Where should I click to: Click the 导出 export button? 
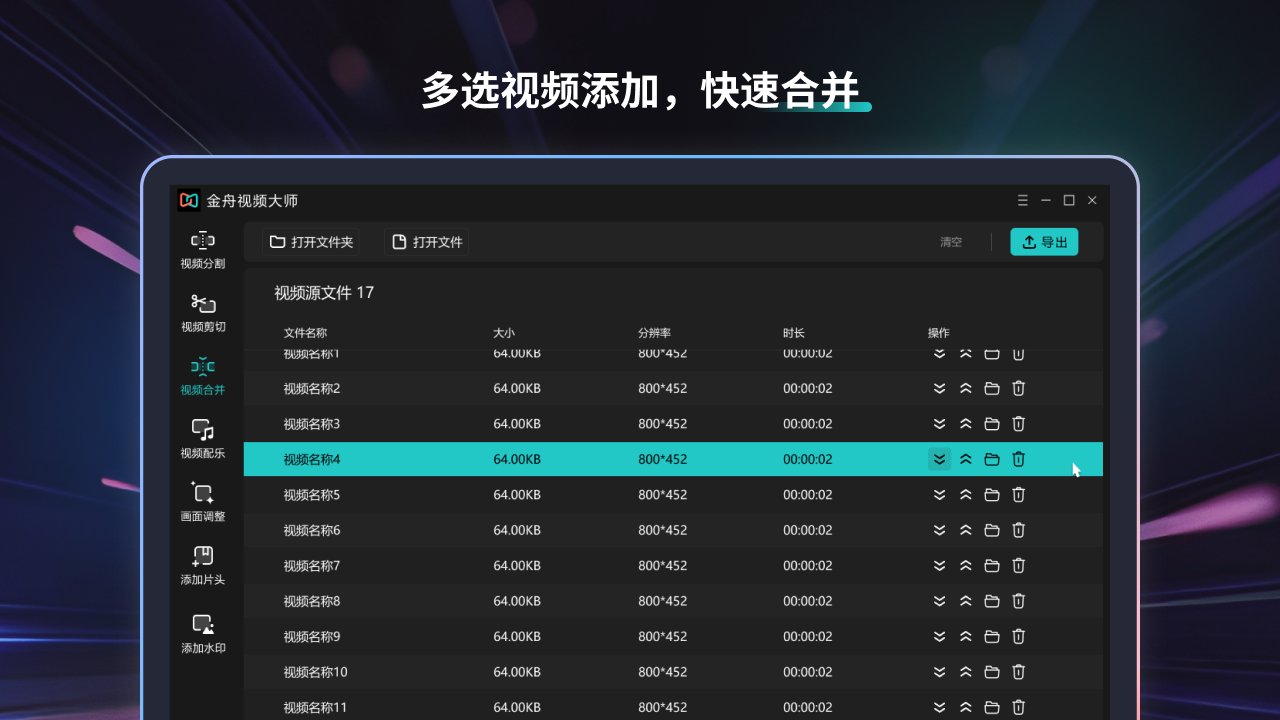[1044, 241]
